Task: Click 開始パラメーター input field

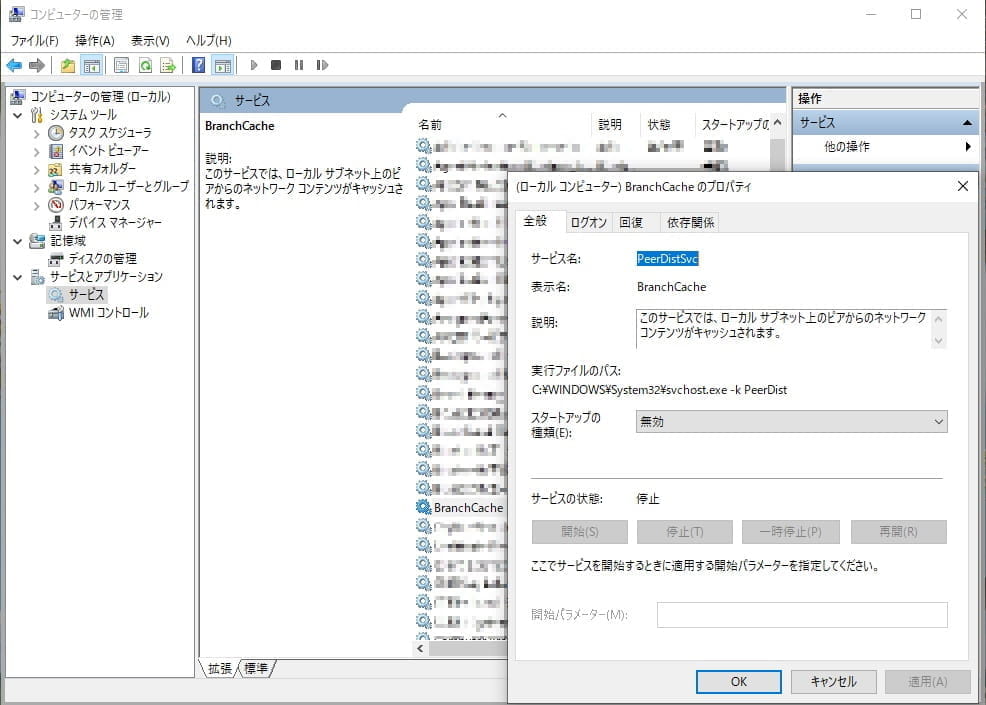Action: pyautogui.click(x=802, y=615)
